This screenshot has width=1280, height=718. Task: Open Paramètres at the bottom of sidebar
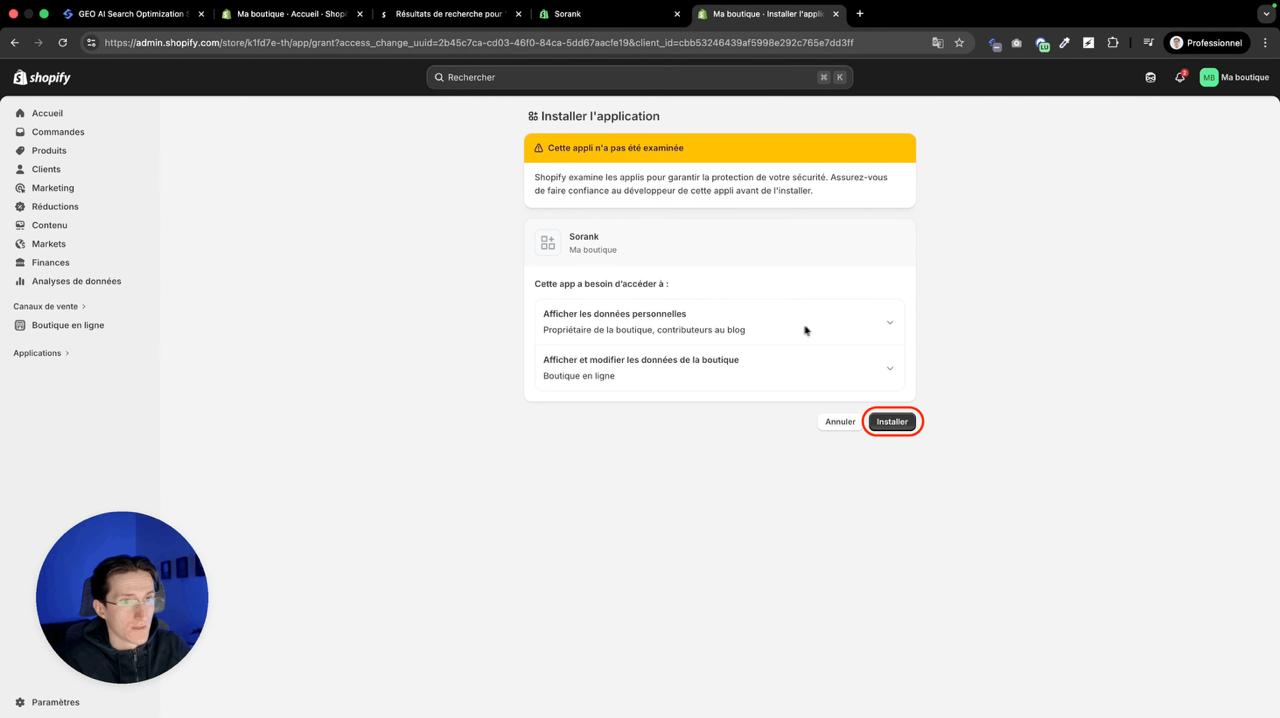click(55, 702)
